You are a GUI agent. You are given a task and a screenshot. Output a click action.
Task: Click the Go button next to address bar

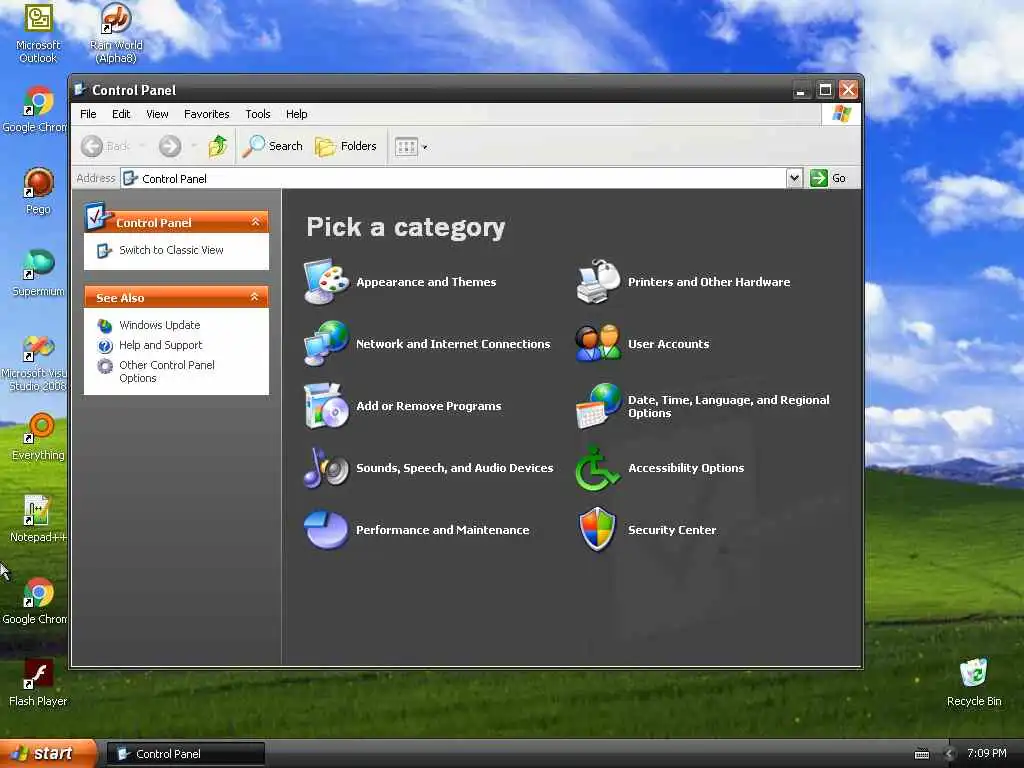[x=828, y=178]
